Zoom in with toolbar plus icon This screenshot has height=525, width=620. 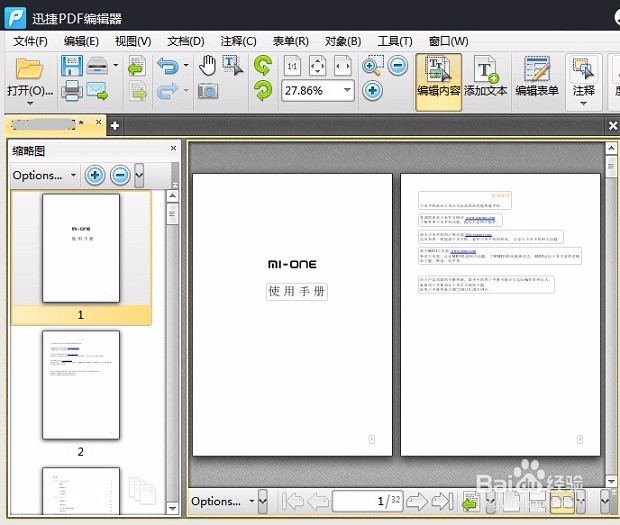point(372,91)
